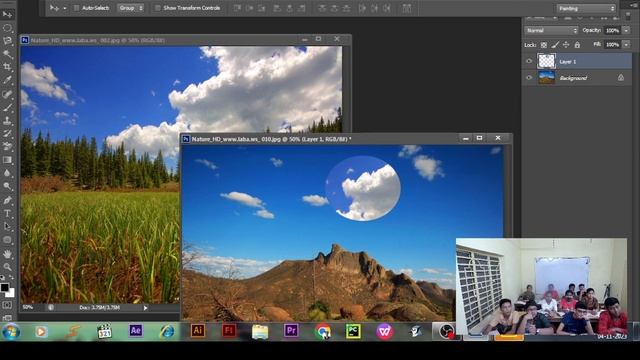Select the Elliptical Marquee tool
The width and height of the screenshot is (640, 360).
pyautogui.click(x=7, y=28)
